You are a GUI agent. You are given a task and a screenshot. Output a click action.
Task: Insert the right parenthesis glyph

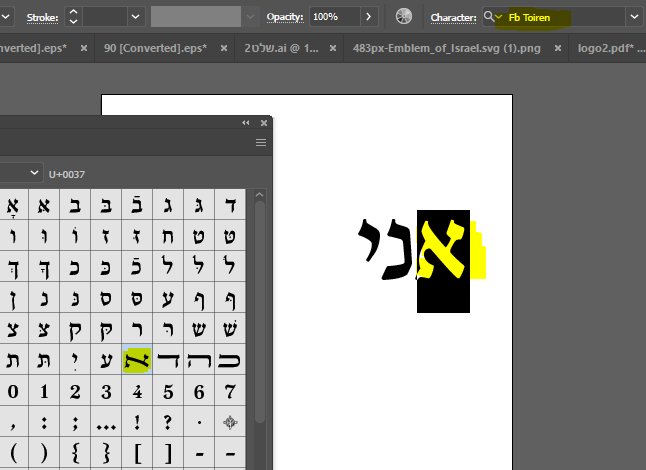point(44,453)
